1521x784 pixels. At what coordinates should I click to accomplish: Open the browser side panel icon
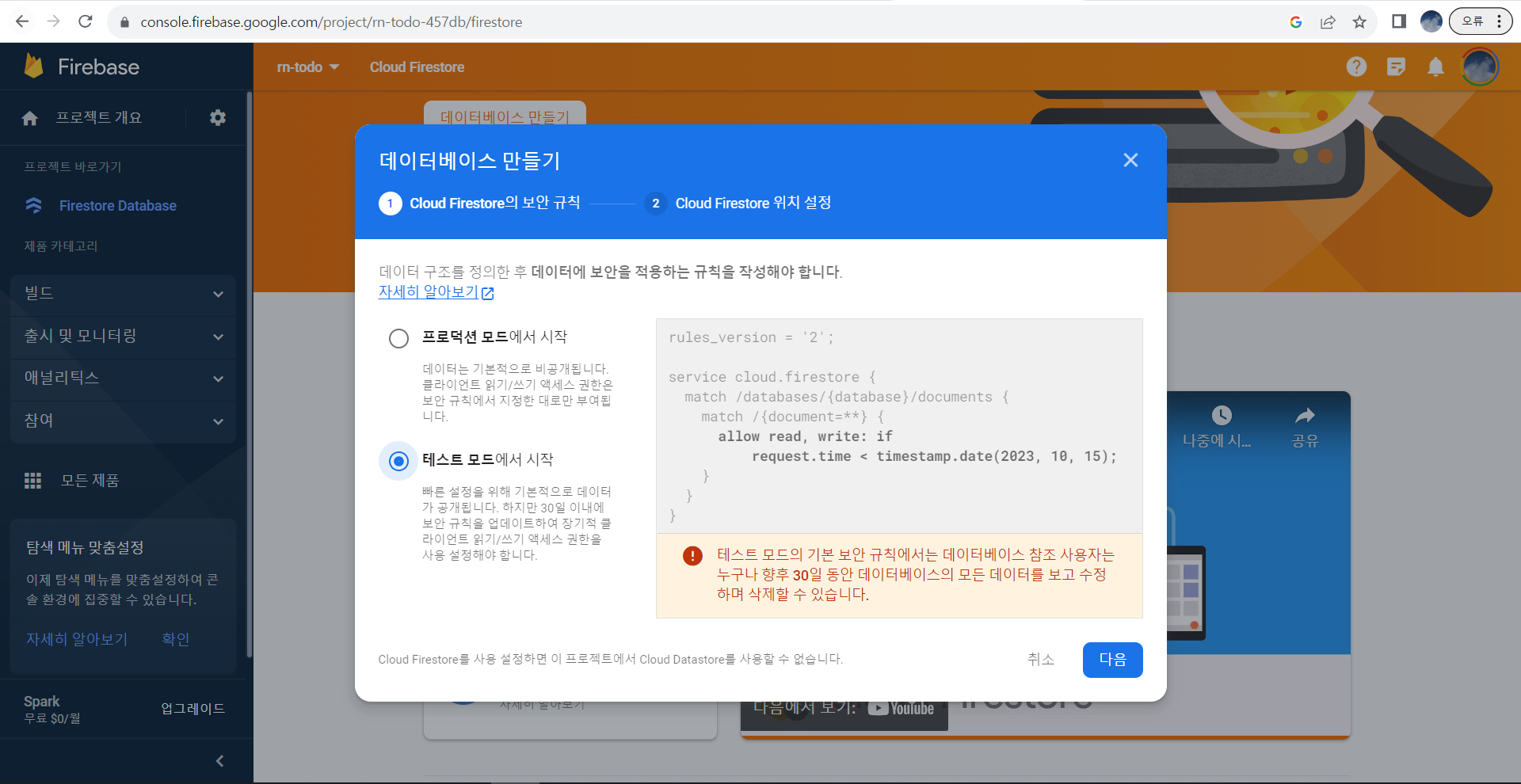pos(1399,21)
